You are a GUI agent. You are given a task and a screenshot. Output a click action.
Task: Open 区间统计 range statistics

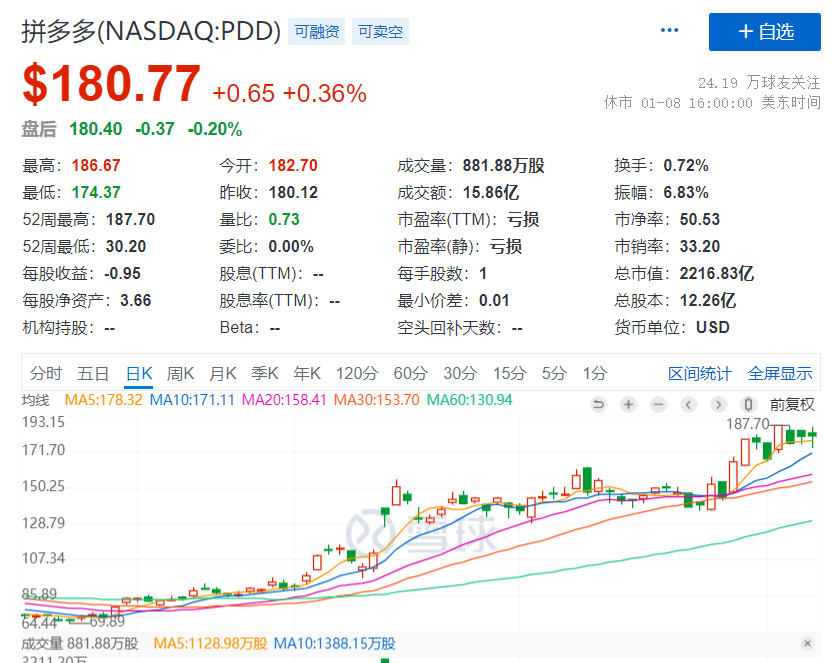700,373
